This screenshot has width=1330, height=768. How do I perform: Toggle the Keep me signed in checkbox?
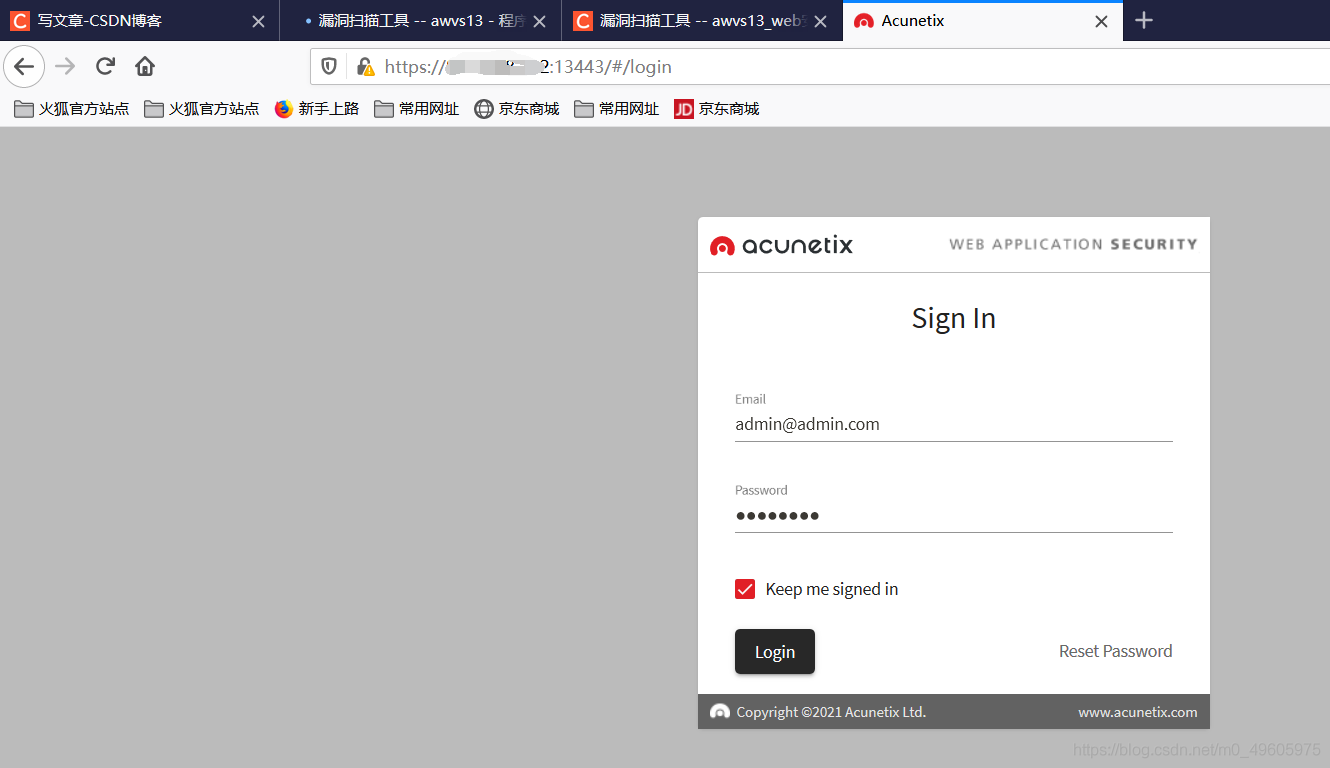point(745,589)
